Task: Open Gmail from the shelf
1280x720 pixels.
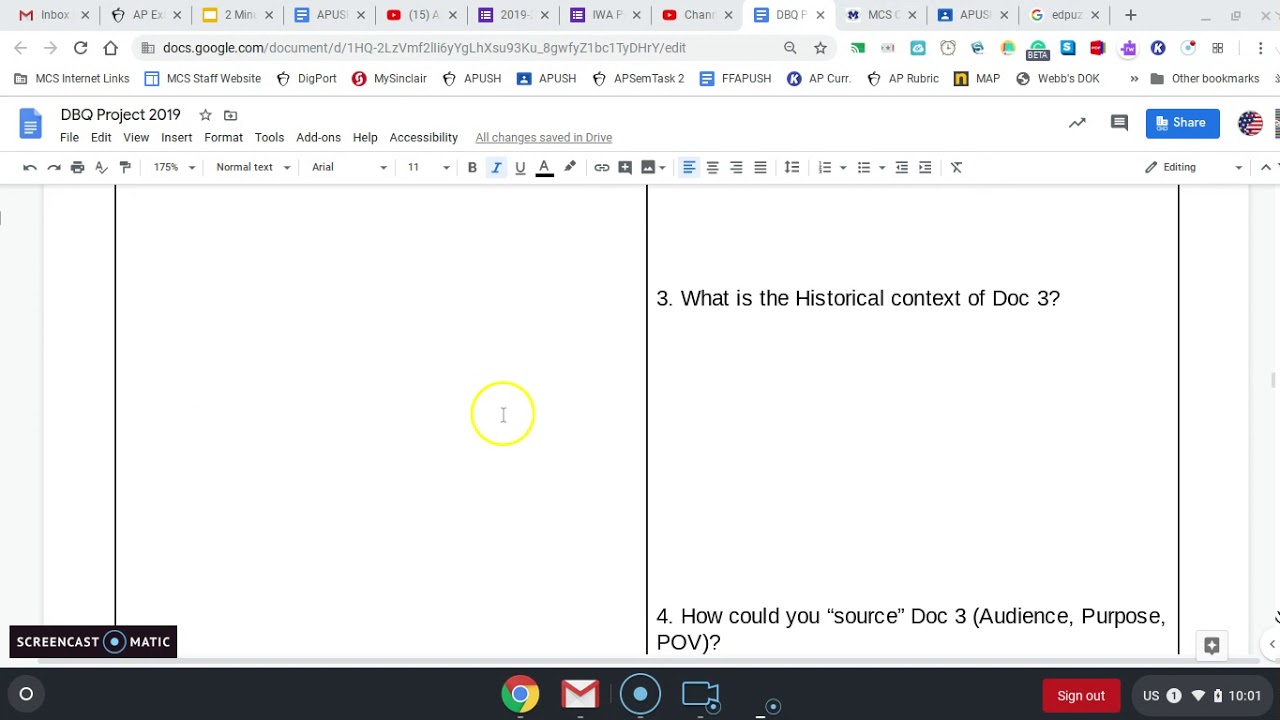Action: pyautogui.click(x=580, y=694)
